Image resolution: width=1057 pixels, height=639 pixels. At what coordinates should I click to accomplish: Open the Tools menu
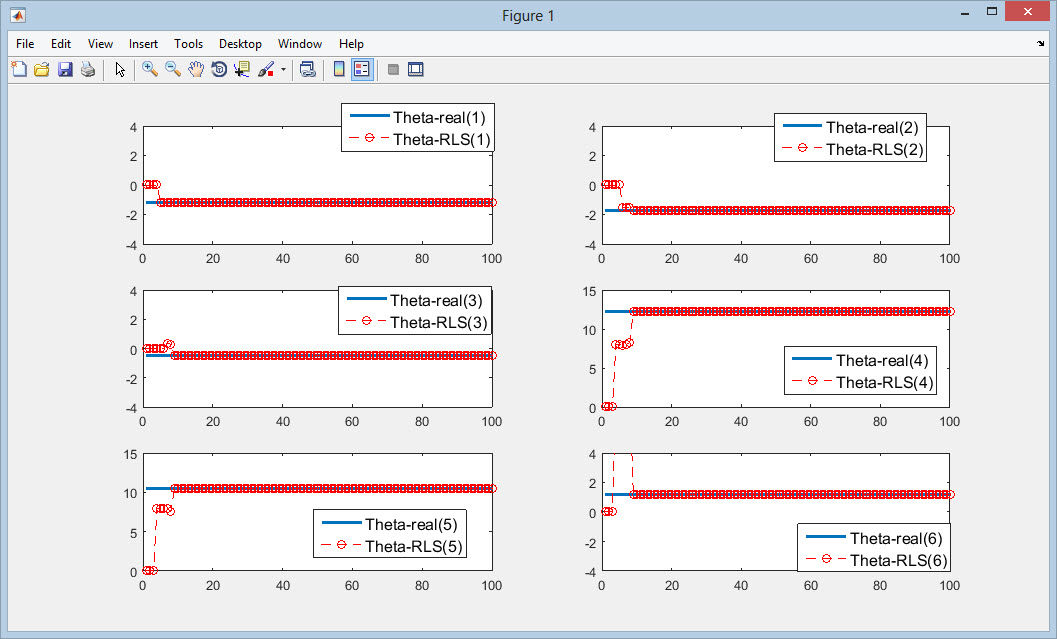188,44
